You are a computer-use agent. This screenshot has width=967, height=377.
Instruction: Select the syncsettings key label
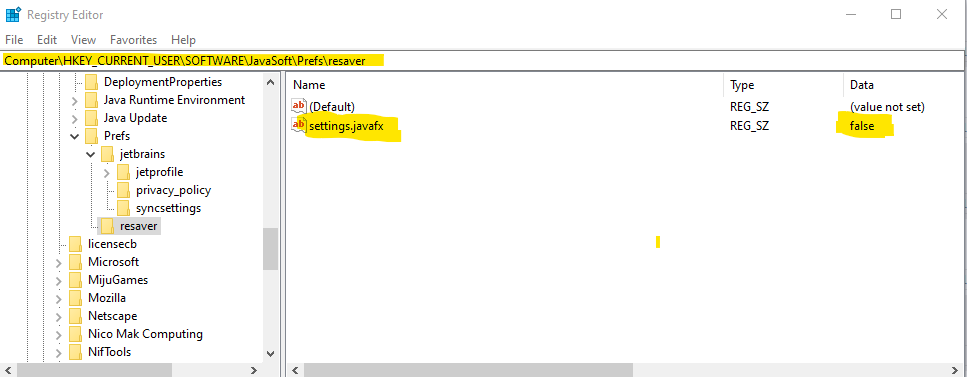pos(168,208)
